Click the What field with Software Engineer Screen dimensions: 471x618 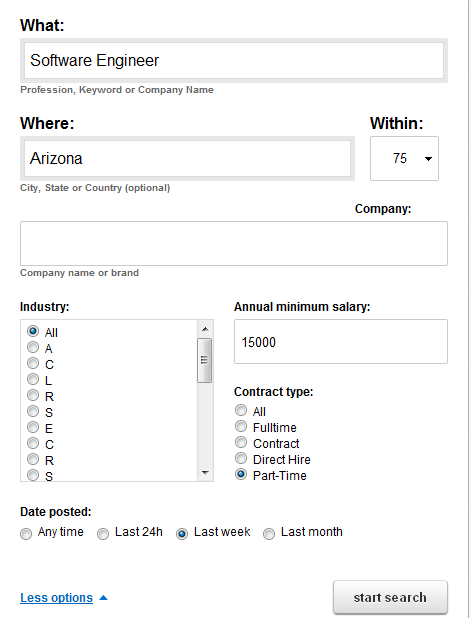(x=234, y=61)
